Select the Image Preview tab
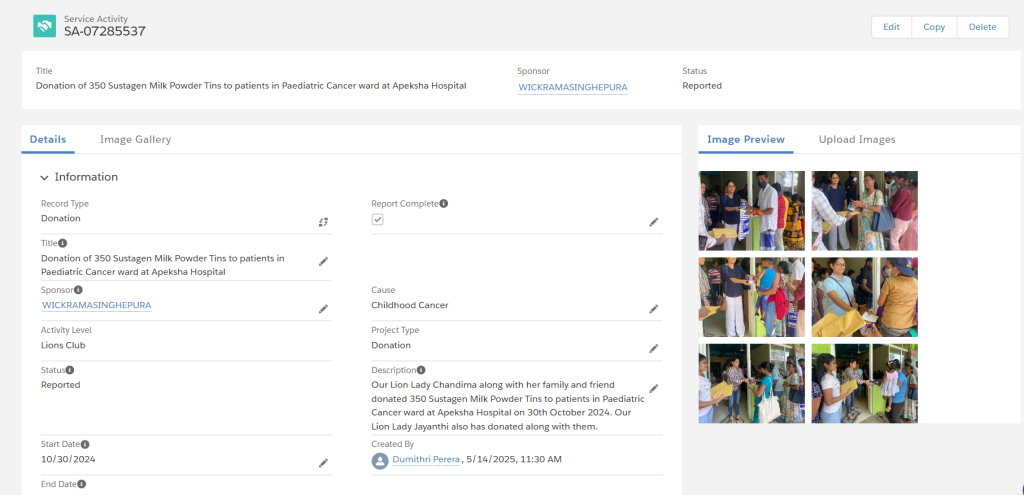The image size is (1024, 495). click(x=746, y=139)
